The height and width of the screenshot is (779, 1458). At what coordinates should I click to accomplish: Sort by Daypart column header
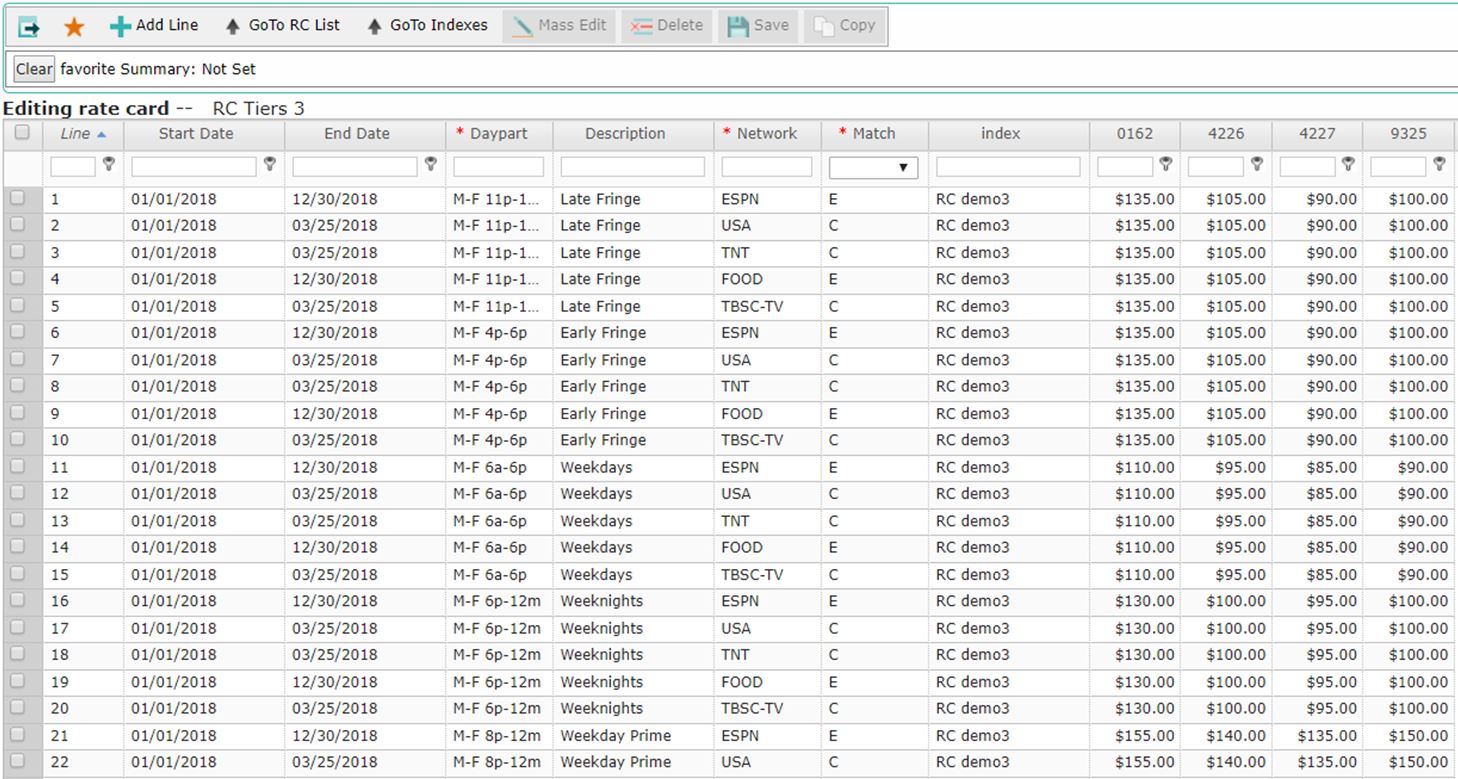tap(499, 134)
